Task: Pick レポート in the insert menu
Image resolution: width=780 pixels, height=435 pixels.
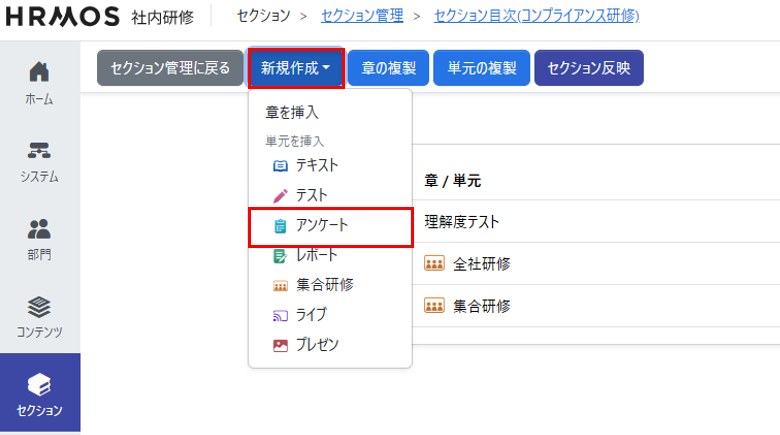Action: point(316,255)
